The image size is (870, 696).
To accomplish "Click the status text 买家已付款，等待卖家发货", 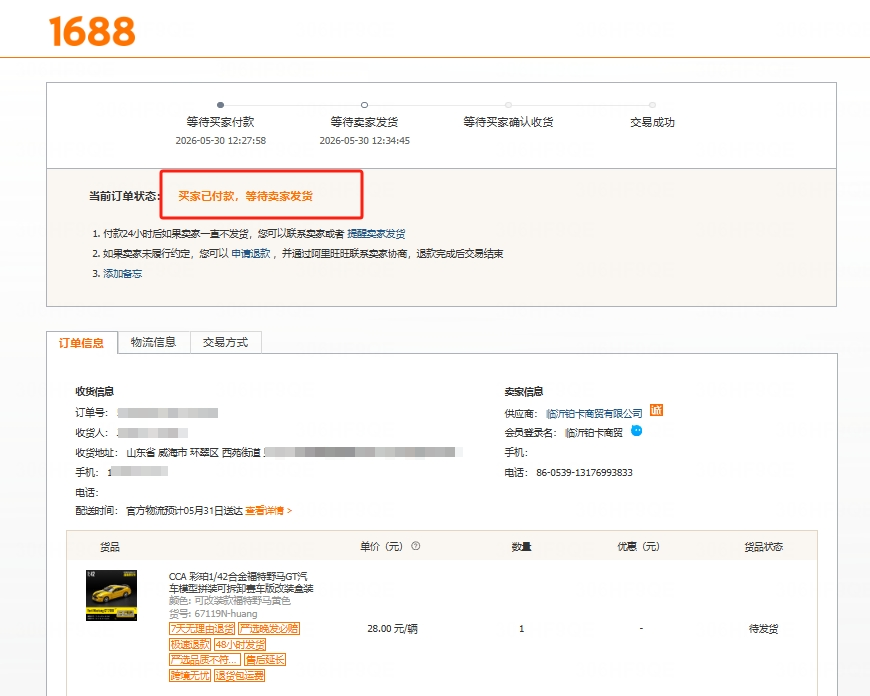I will [x=245, y=196].
